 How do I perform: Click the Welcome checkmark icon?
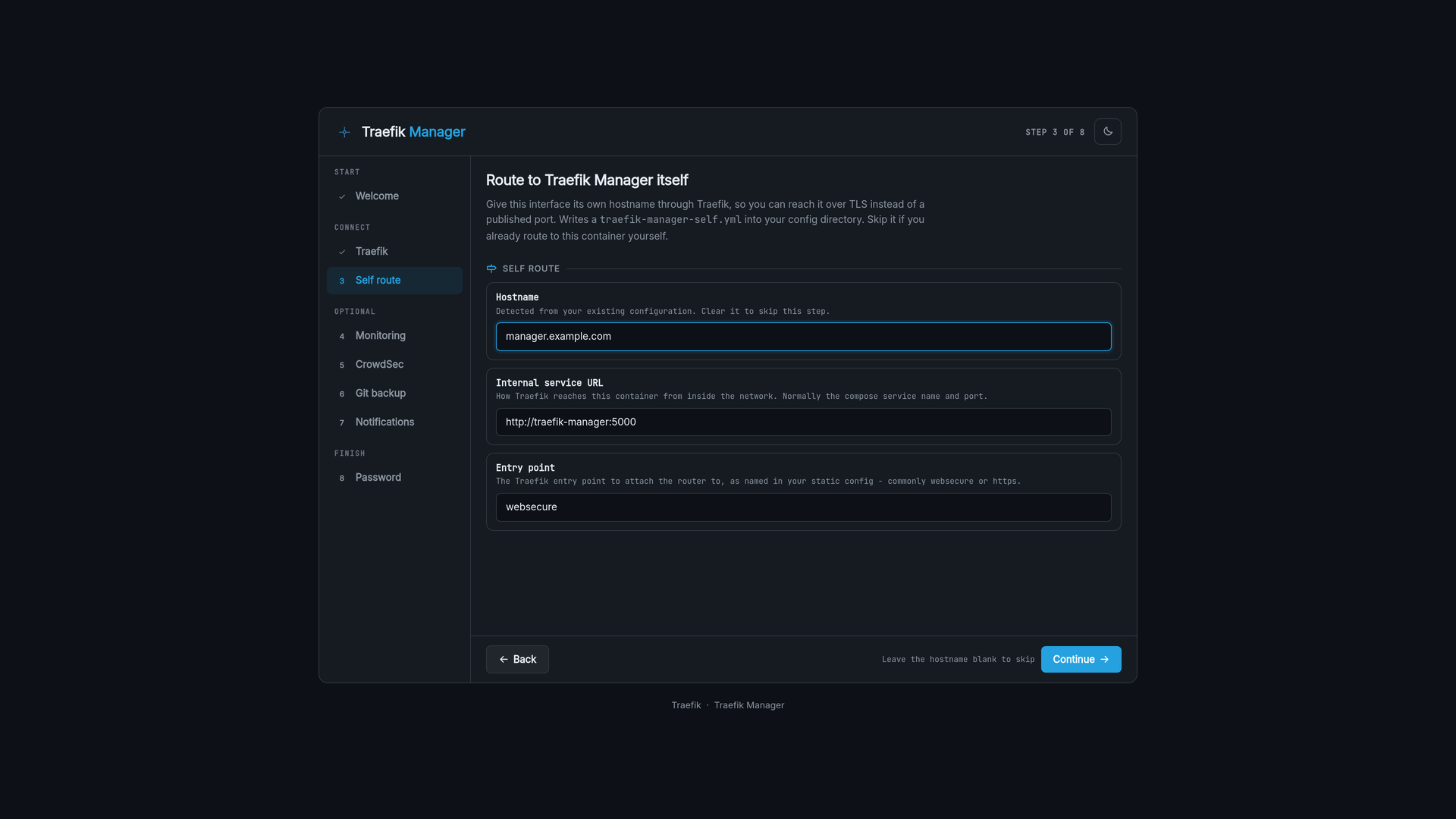(x=342, y=197)
